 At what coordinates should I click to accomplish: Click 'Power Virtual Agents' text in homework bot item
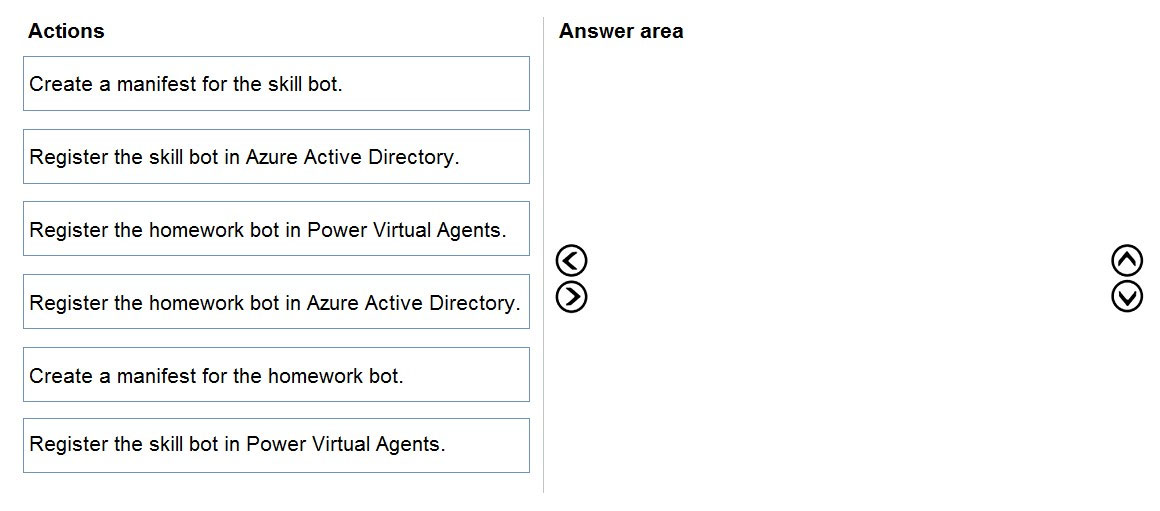pyautogui.click(x=405, y=229)
